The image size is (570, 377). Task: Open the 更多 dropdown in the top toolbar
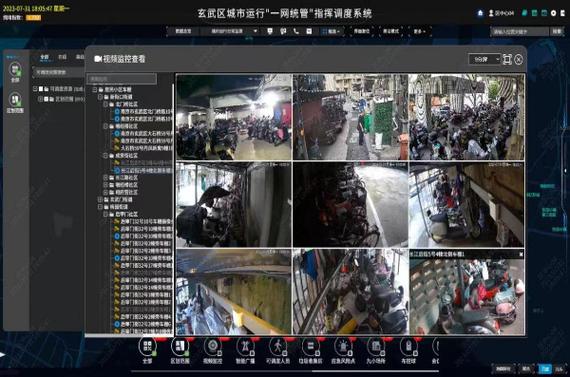419,31
